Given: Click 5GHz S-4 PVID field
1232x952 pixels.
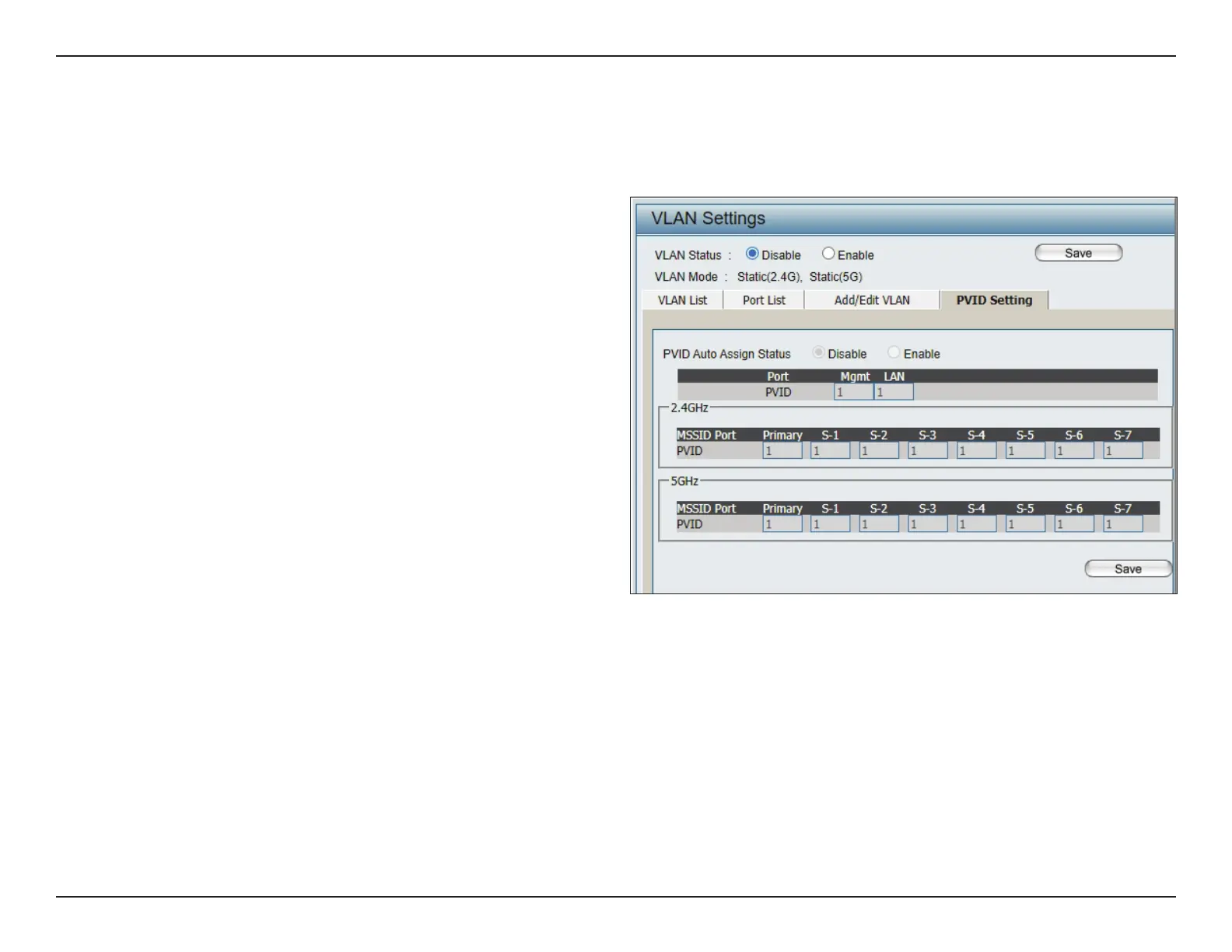Looking at the screenshot, I should [976, 524].
